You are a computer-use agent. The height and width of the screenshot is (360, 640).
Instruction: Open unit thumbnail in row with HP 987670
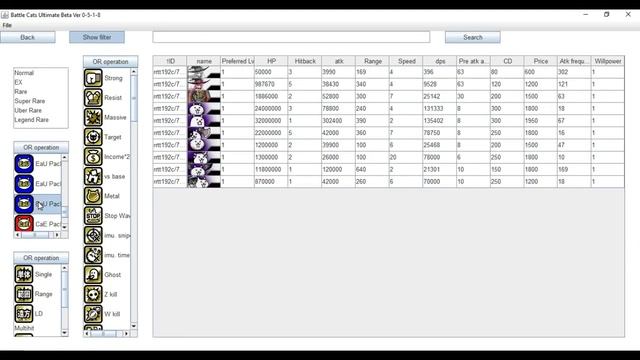point(204,84)
